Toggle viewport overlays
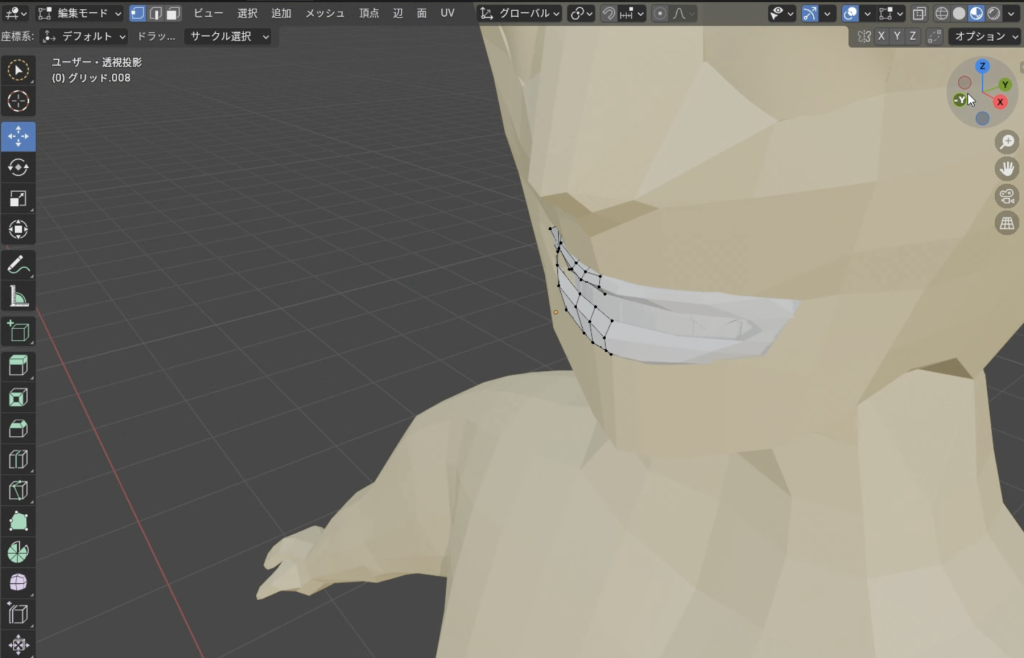Viewport: 1024px width, 658px height. [x=850, y=13]
